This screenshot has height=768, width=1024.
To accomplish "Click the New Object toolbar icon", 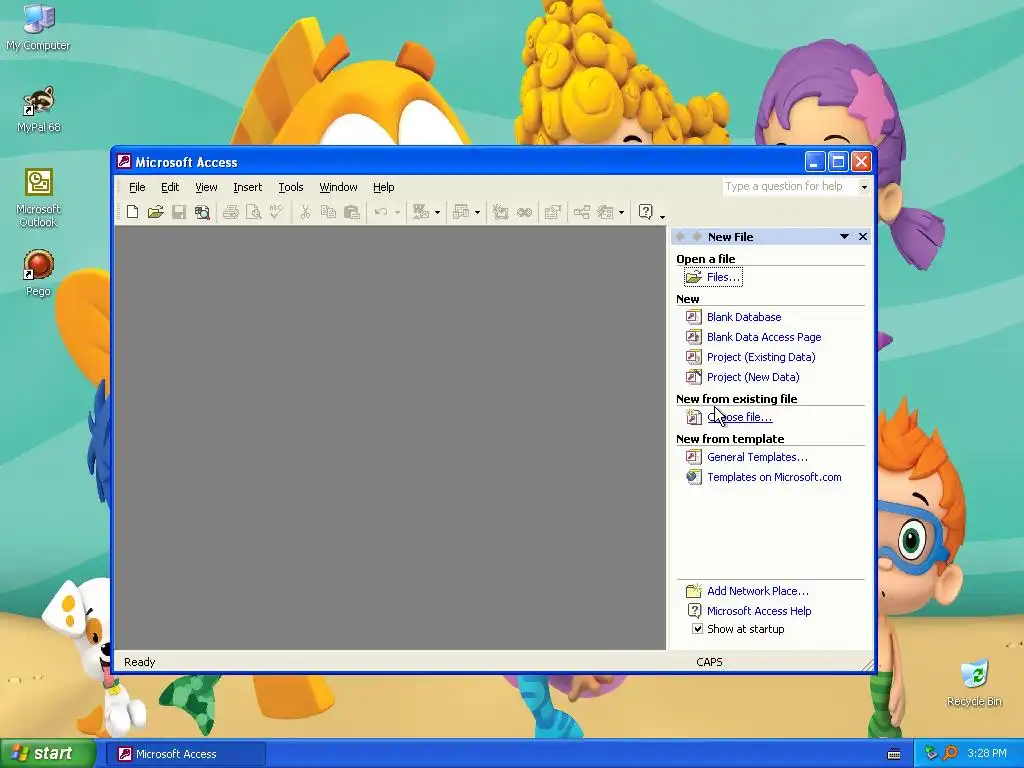I will [605, 212].
